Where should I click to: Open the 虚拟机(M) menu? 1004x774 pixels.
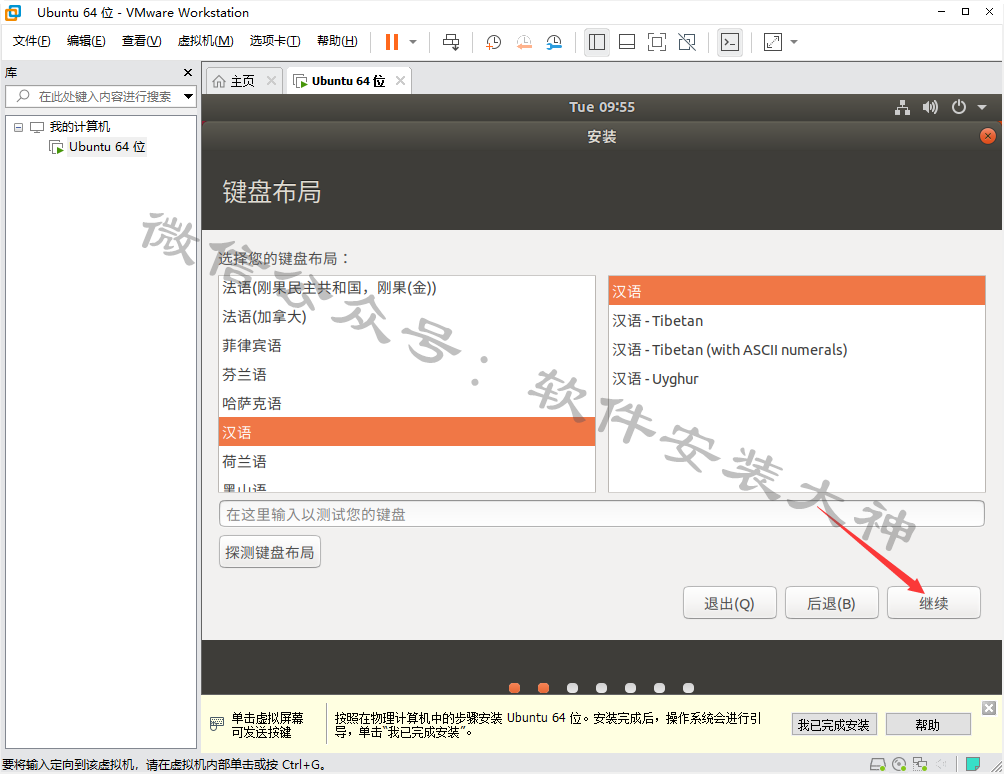tap(205, 41)
